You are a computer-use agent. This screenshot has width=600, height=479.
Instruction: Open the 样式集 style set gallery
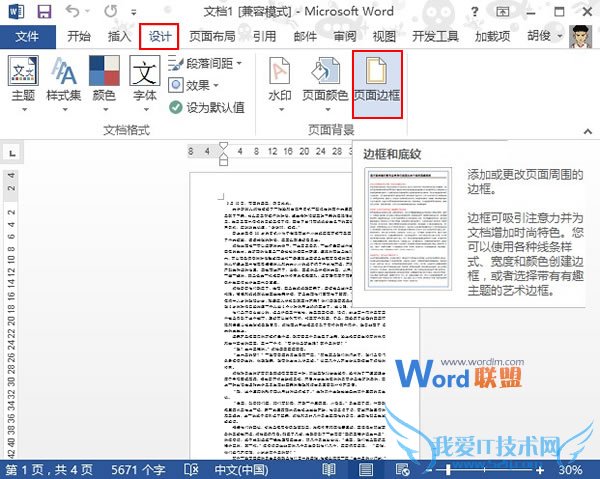(x=64, y=83)
